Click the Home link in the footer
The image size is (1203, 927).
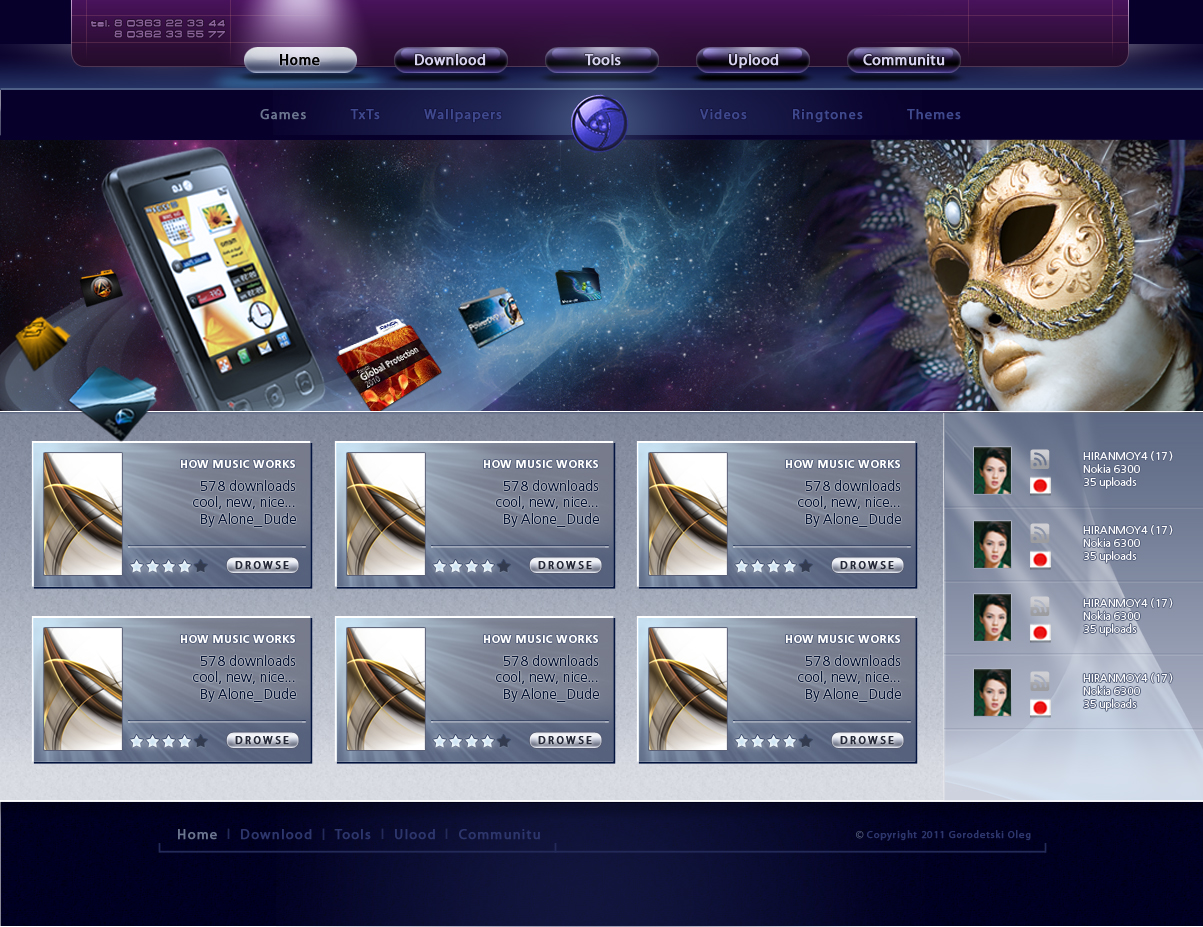pyautogui.click(x=197, y=834)
